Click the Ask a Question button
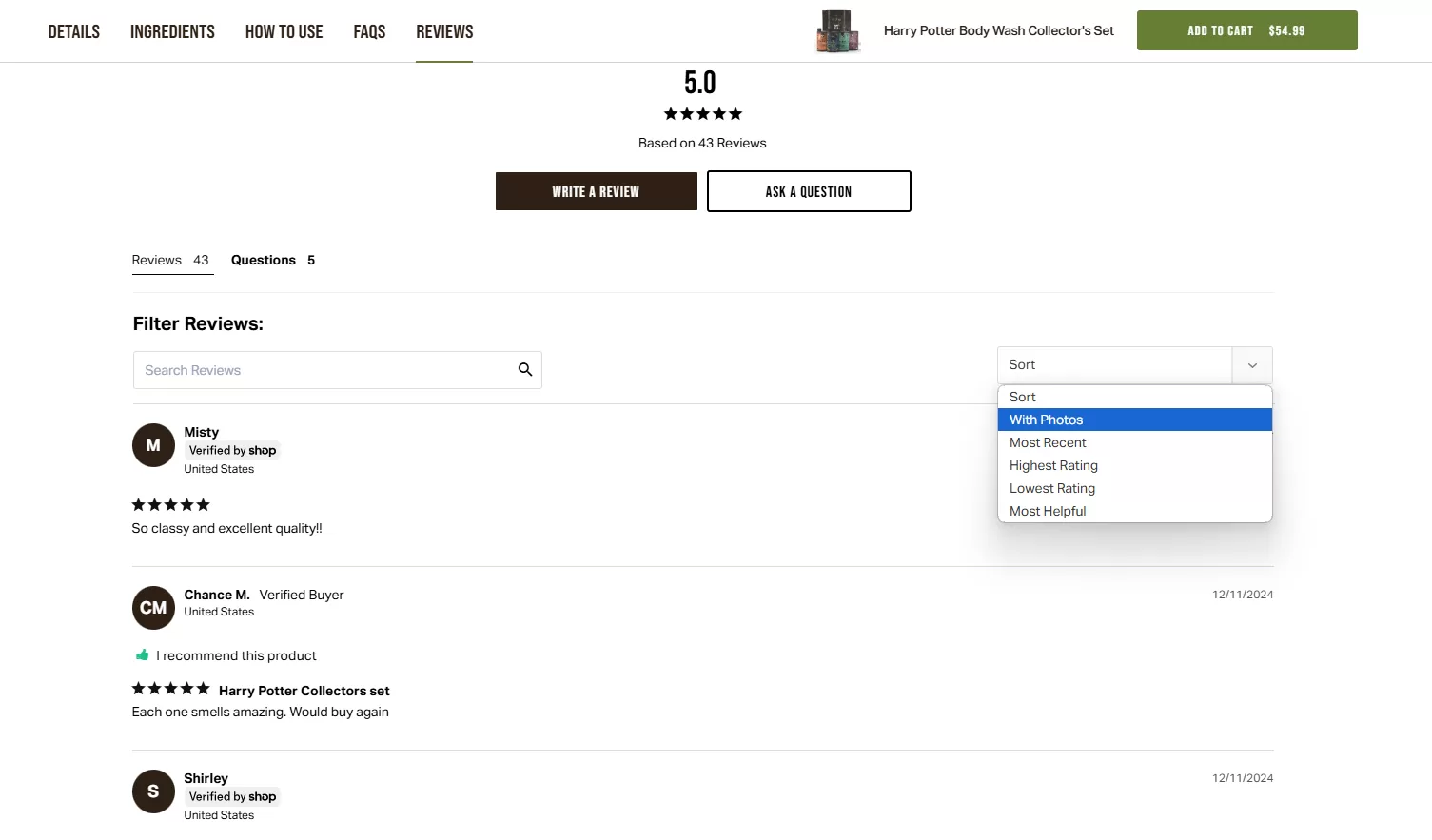Screen dimensions: 1432x840 click(x=809, y=191)
